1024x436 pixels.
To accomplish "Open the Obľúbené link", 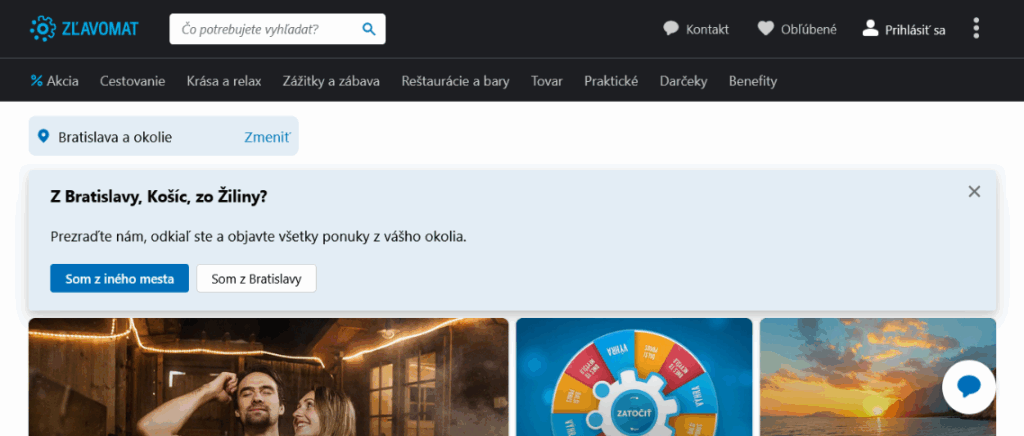I will click(x=808, y=29).
